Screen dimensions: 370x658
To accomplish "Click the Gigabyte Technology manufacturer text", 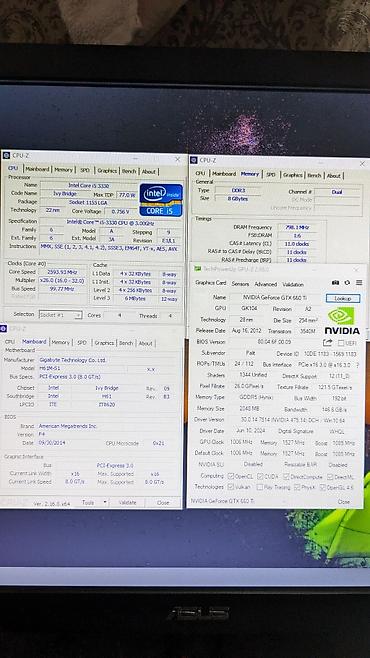I will point(72,360).
